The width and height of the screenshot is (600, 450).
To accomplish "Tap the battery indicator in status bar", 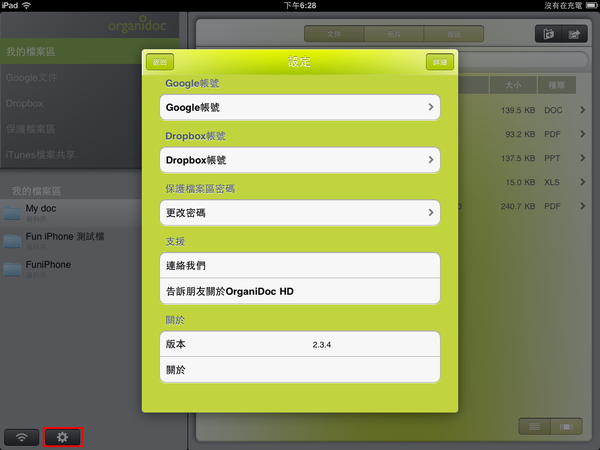I will (x=591, y=5).
